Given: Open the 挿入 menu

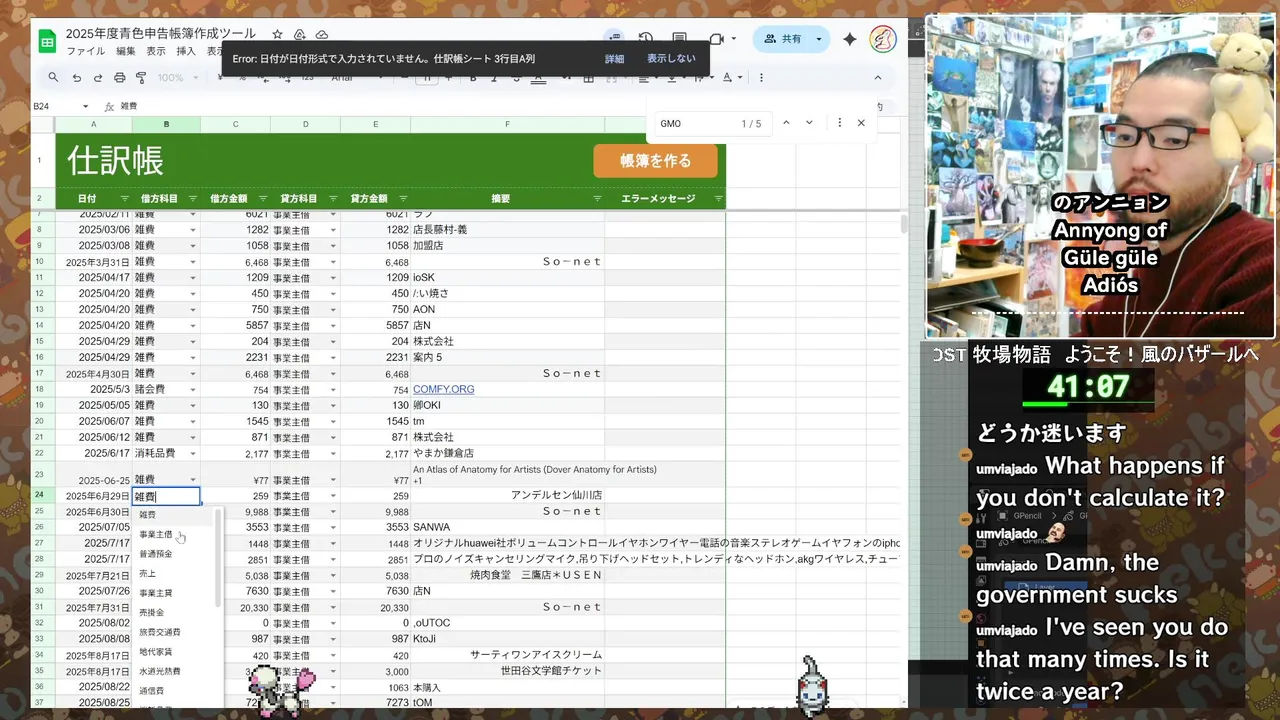Looking at the screenshot, I should point(186,51).
